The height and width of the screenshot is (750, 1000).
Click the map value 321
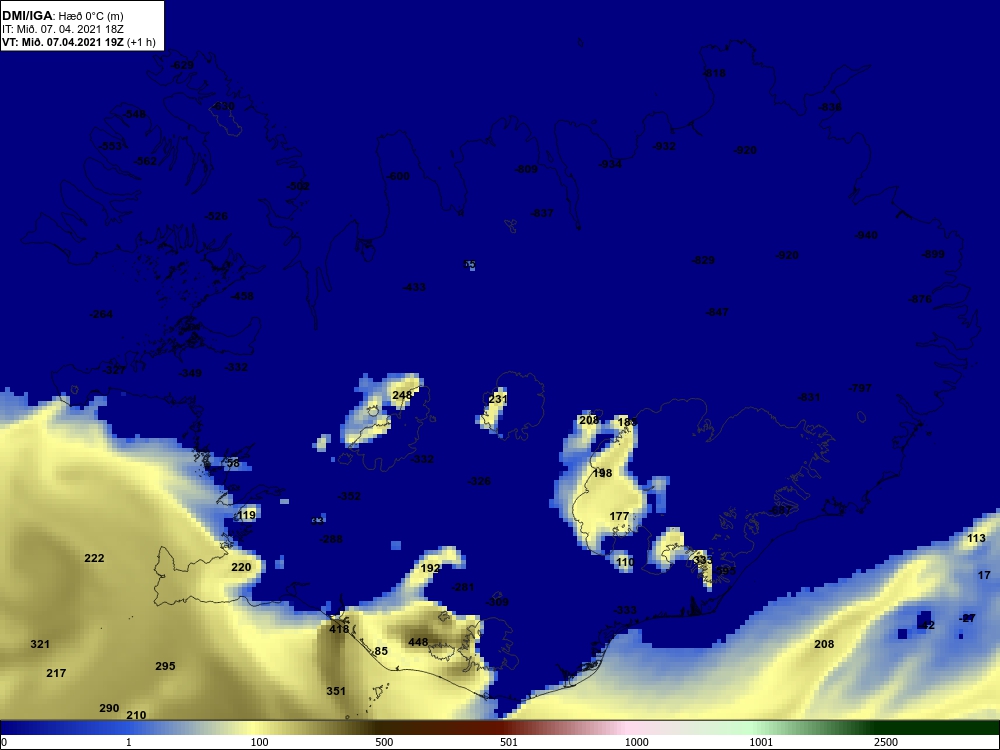pos(40,644)
